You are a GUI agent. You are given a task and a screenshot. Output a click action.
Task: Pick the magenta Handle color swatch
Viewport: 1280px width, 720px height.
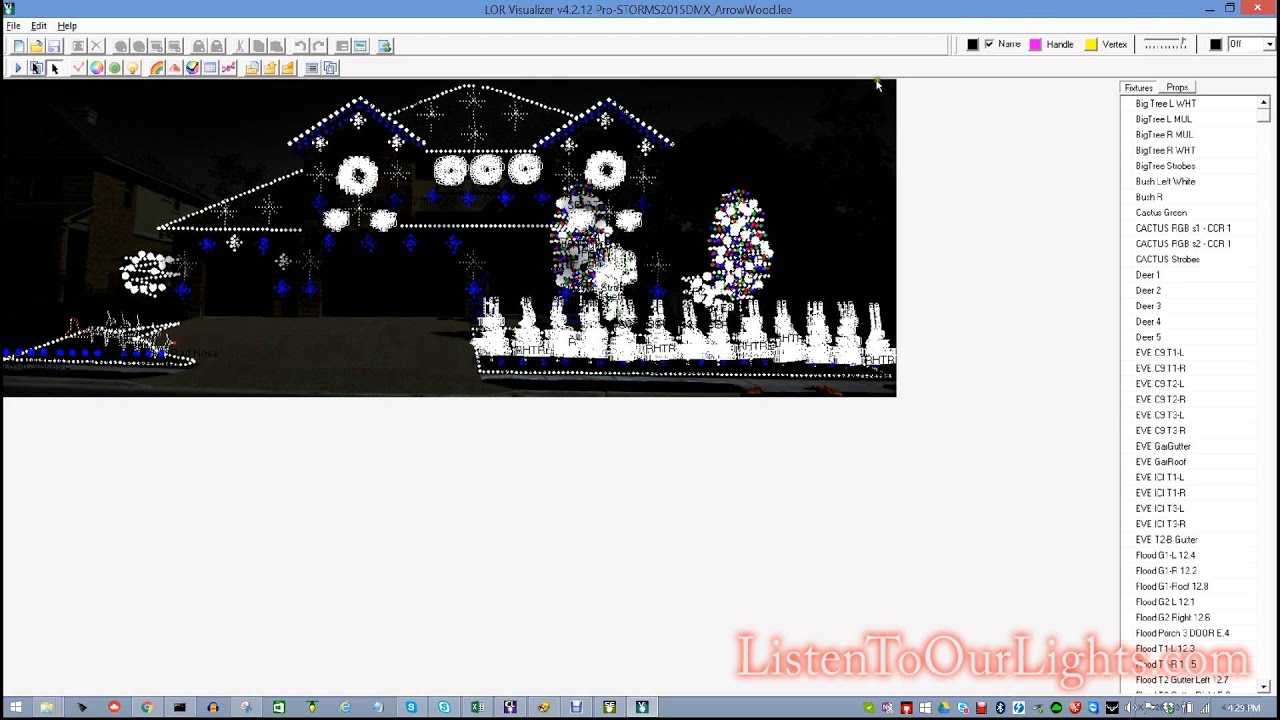click(x=1036, y=44)
